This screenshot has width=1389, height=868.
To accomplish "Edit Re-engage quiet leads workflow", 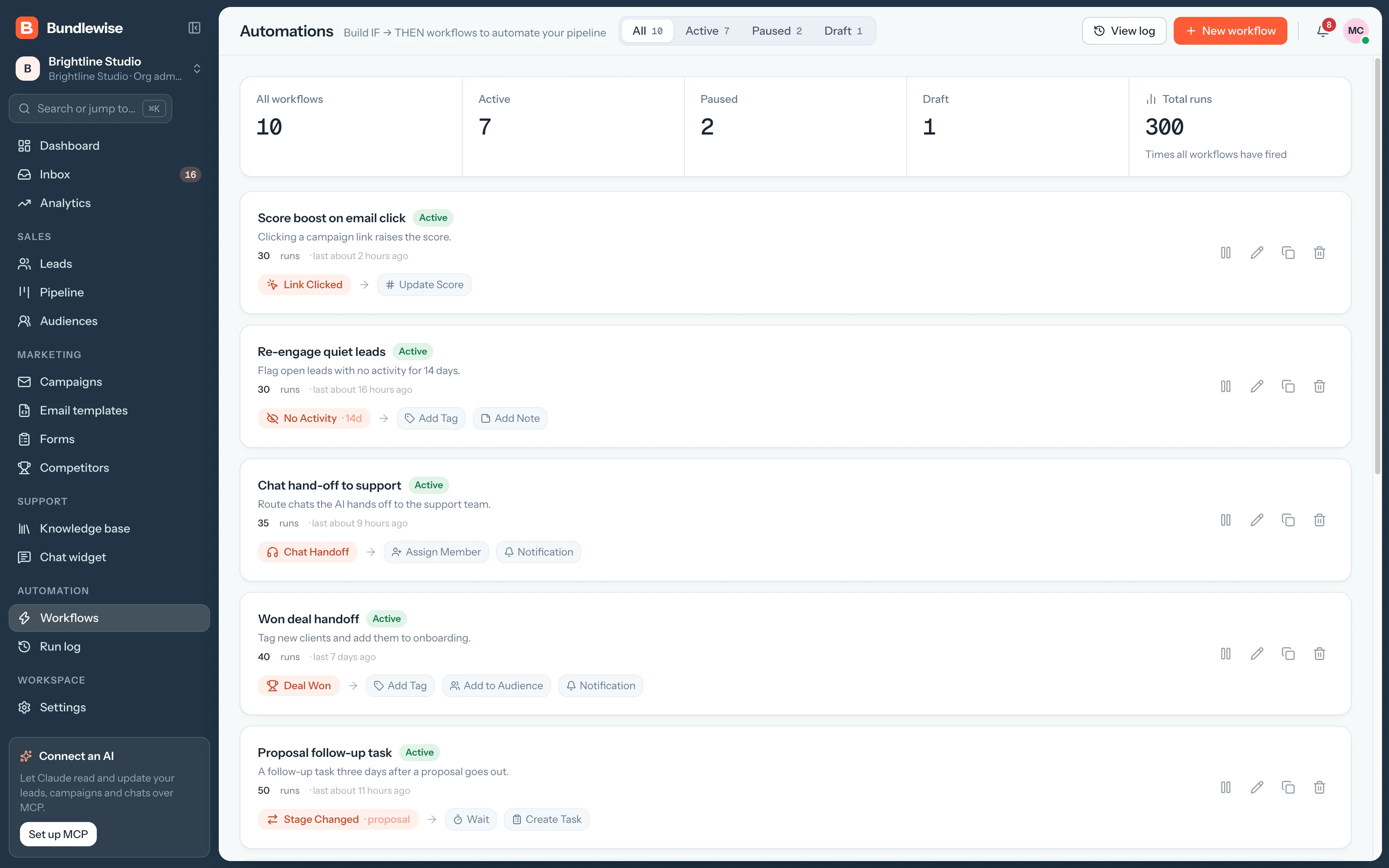I will click(1257, 386).
